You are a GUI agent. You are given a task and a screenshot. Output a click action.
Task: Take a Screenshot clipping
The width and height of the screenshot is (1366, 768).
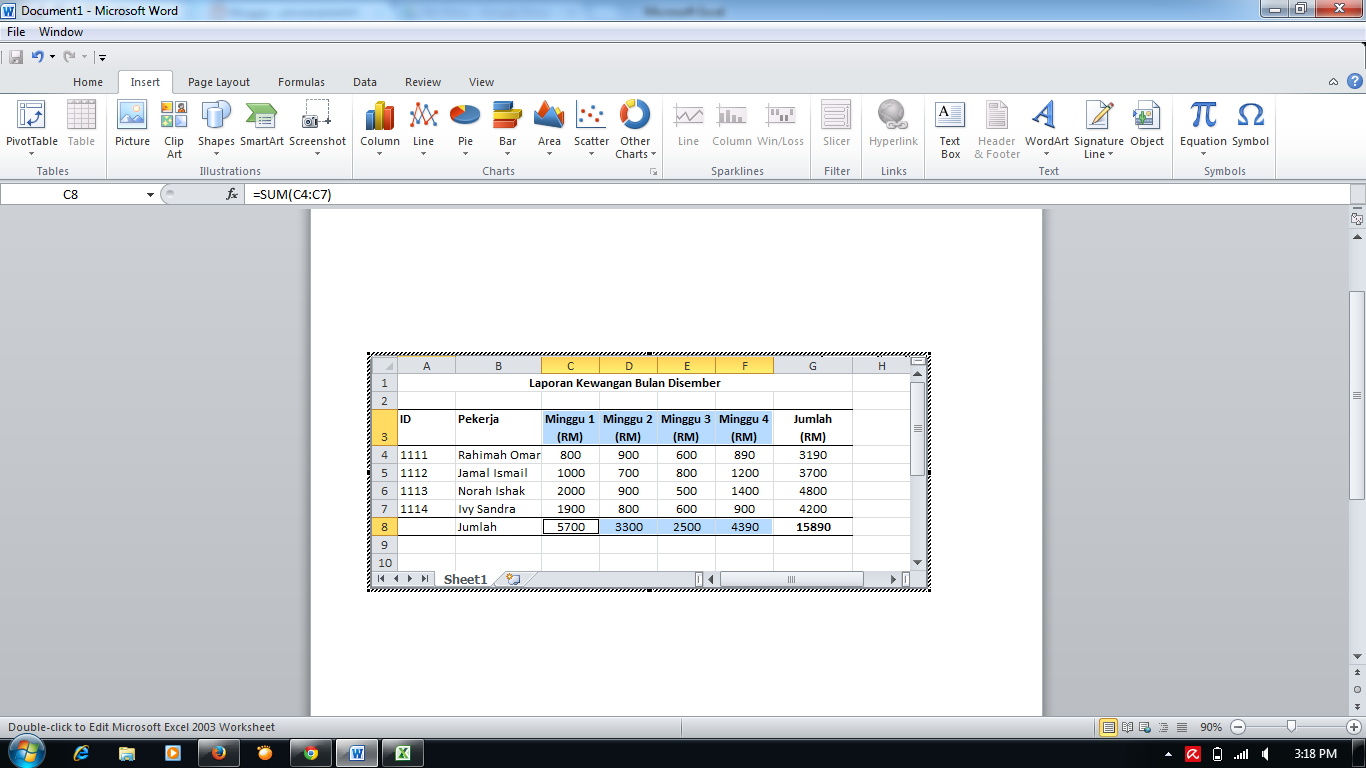318,128
